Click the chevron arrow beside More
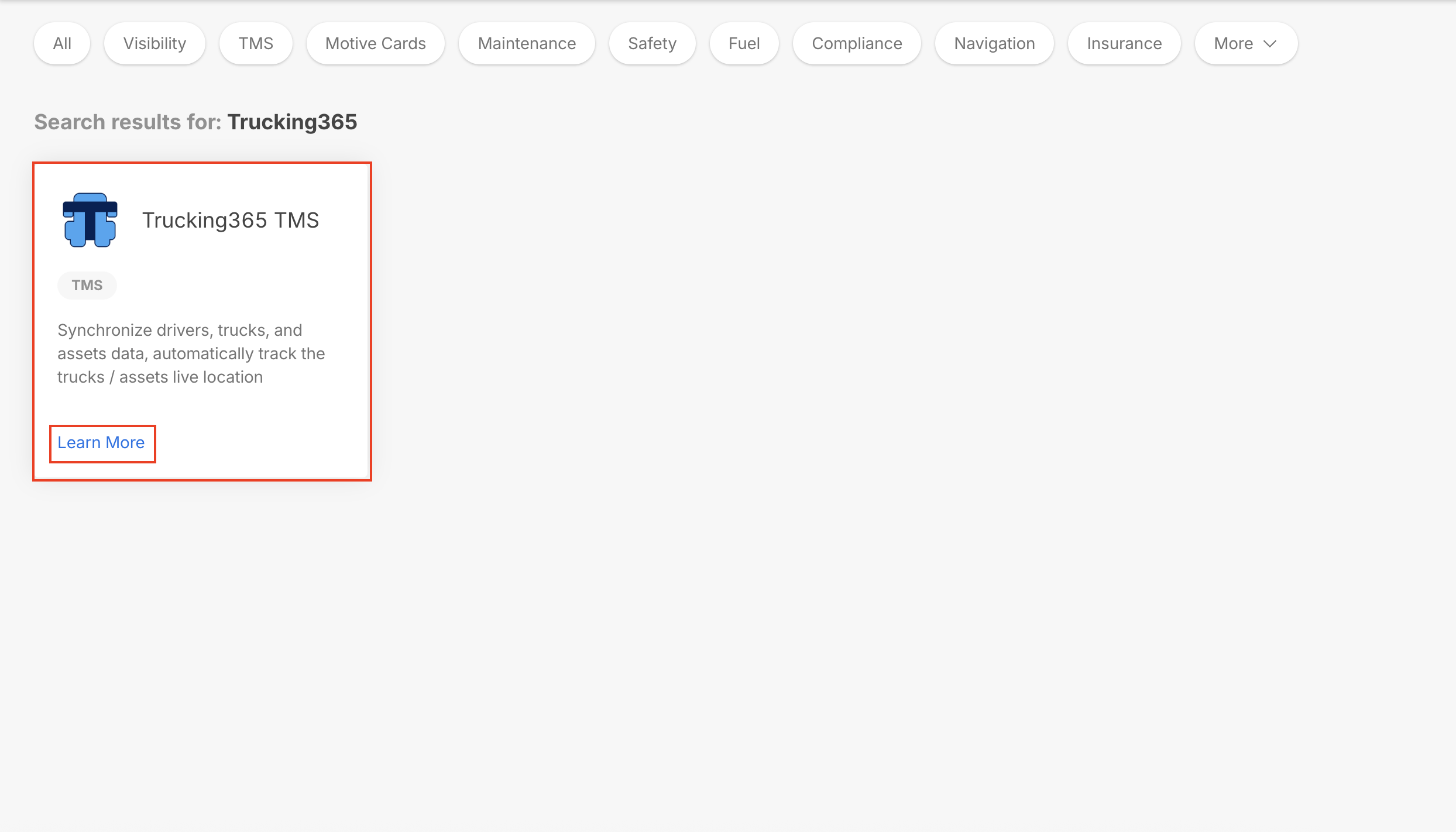Viewport: 1456px width, 832px height. [1269, 44]
